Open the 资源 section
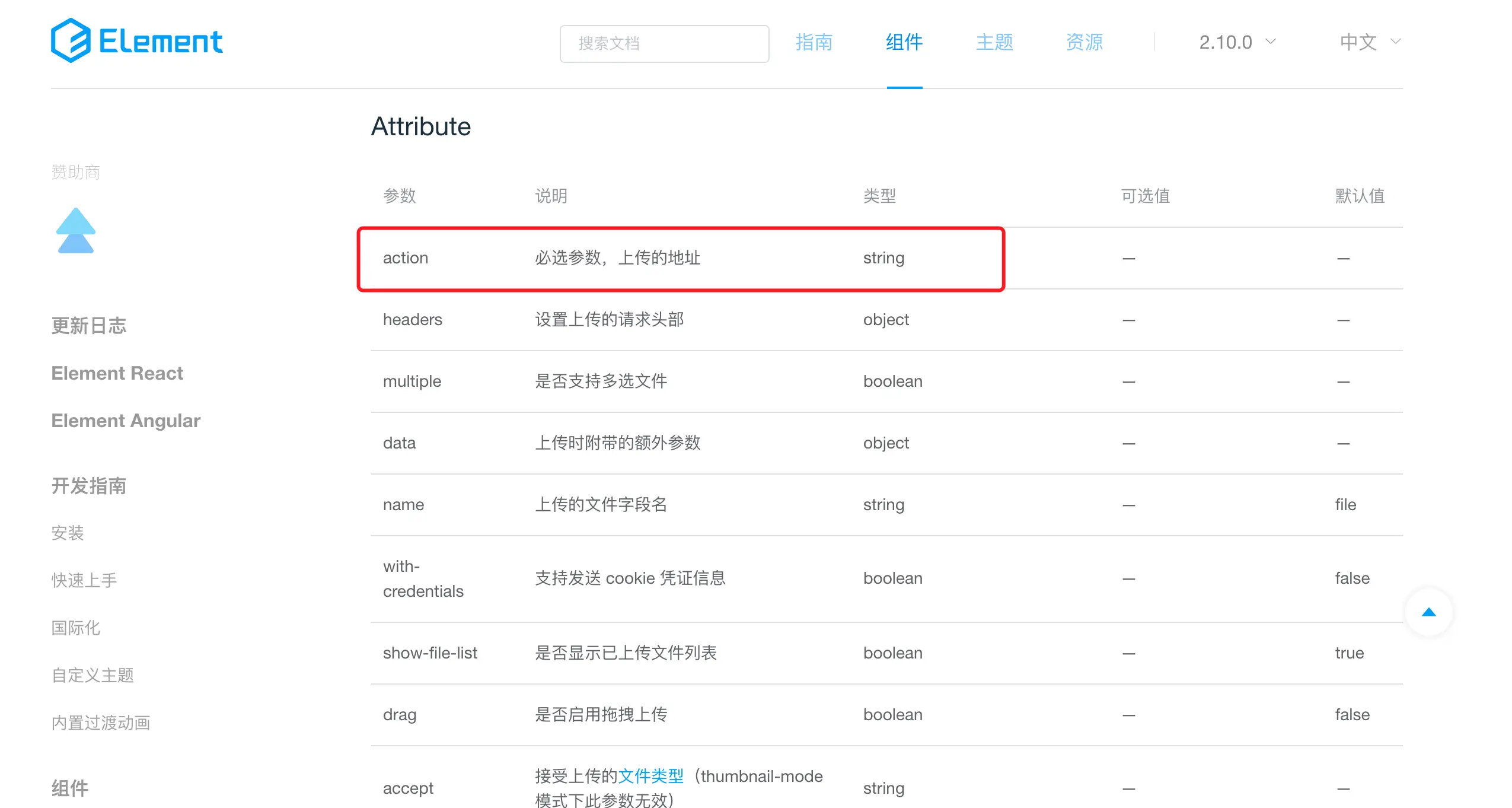The width and height of the screenshot is (1512, 808). (x=1083, y=42)
